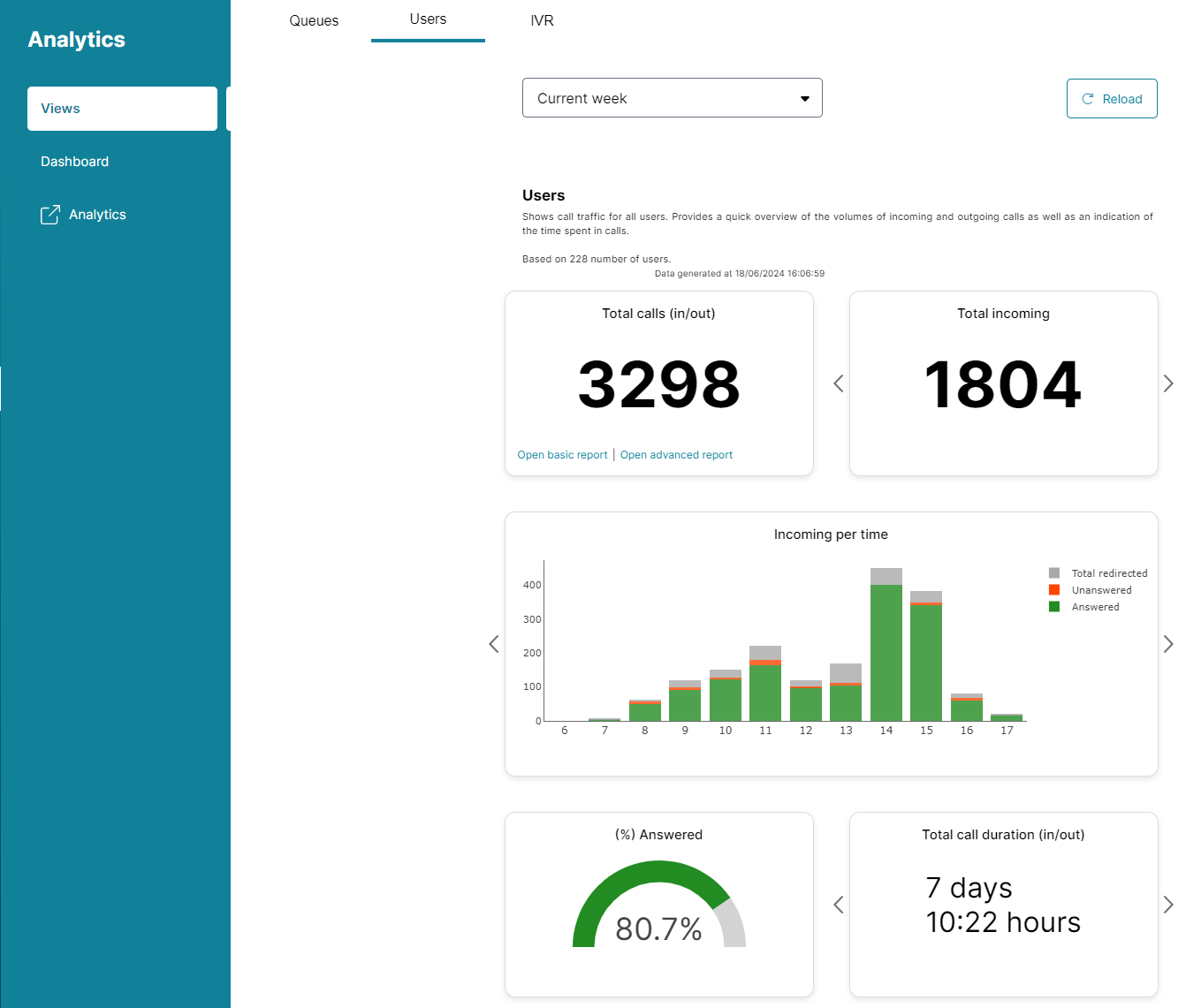Click the external link icon beside Analytics
Screen dimensions: 1186x1008
click(50, 215)
